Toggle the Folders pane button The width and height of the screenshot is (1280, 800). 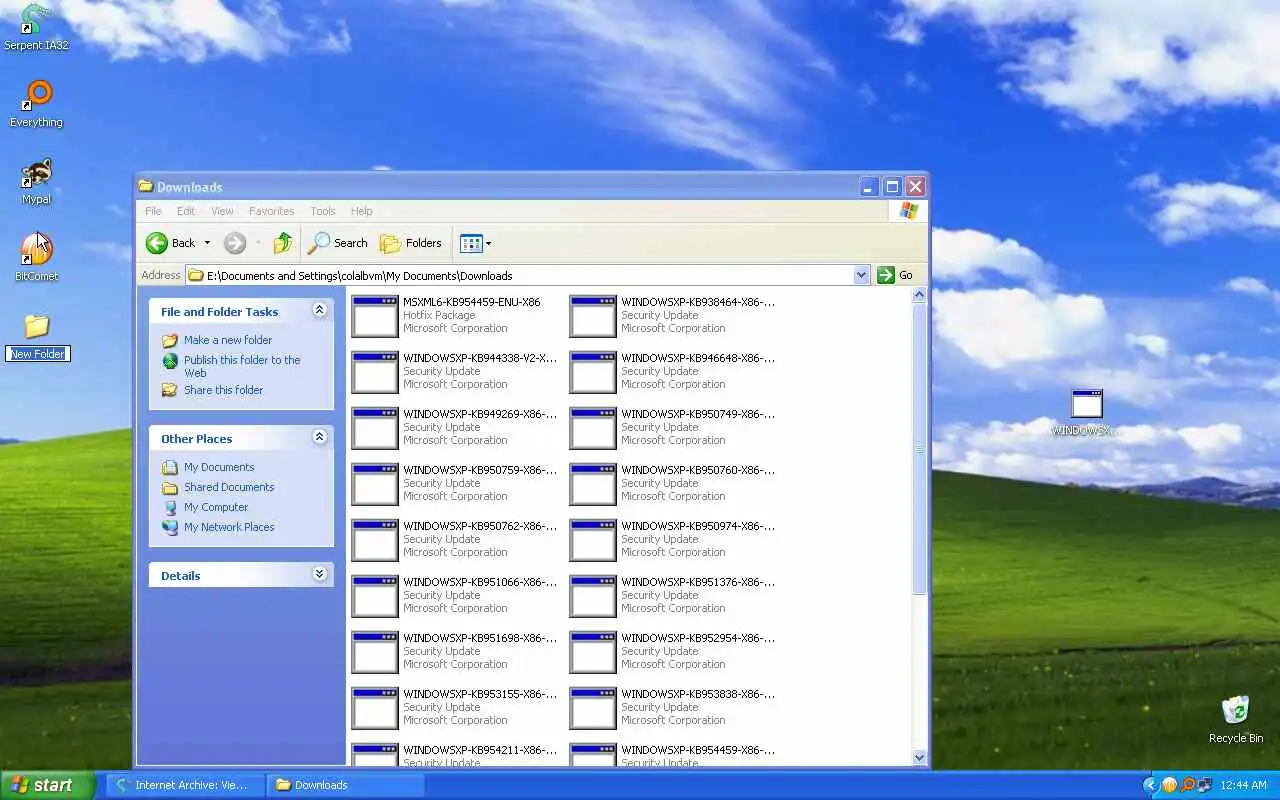point(411,243)
